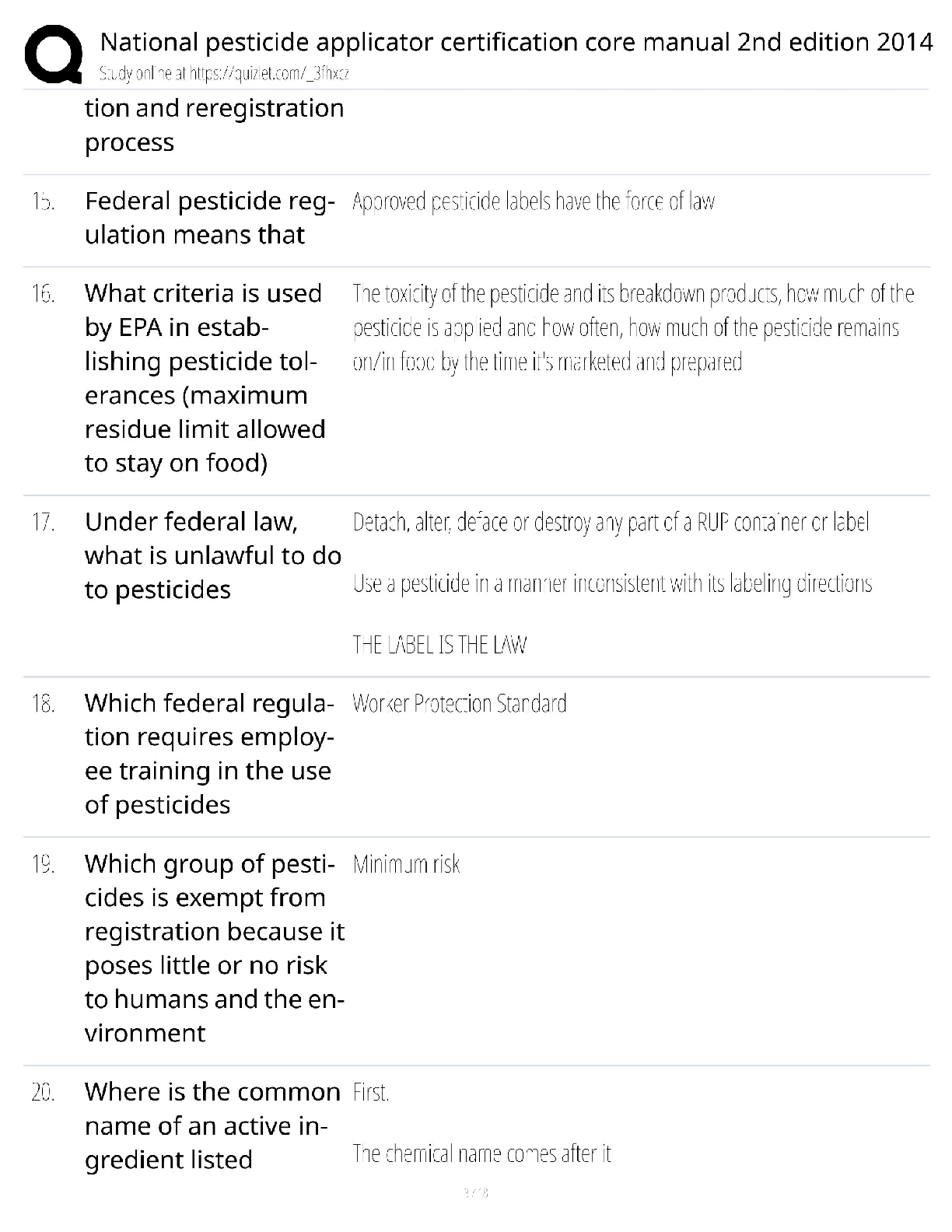
Task: Click the term about employee training regulation
Action: 208,754
